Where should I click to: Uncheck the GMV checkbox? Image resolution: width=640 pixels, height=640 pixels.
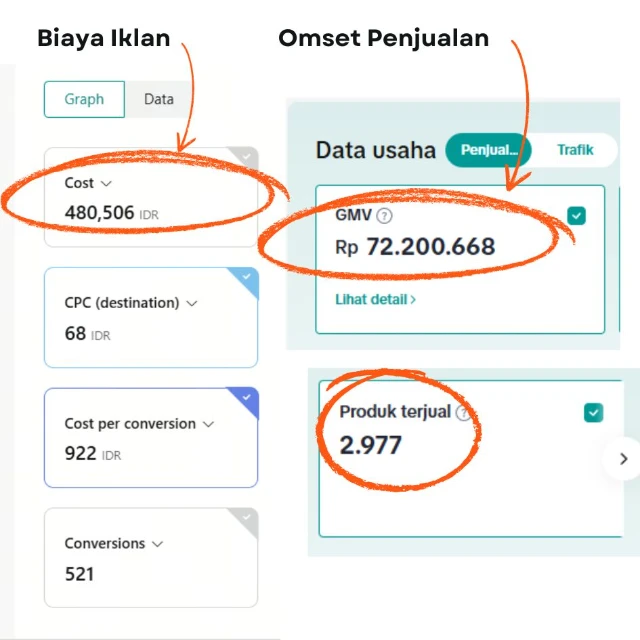tap(576, 215)
